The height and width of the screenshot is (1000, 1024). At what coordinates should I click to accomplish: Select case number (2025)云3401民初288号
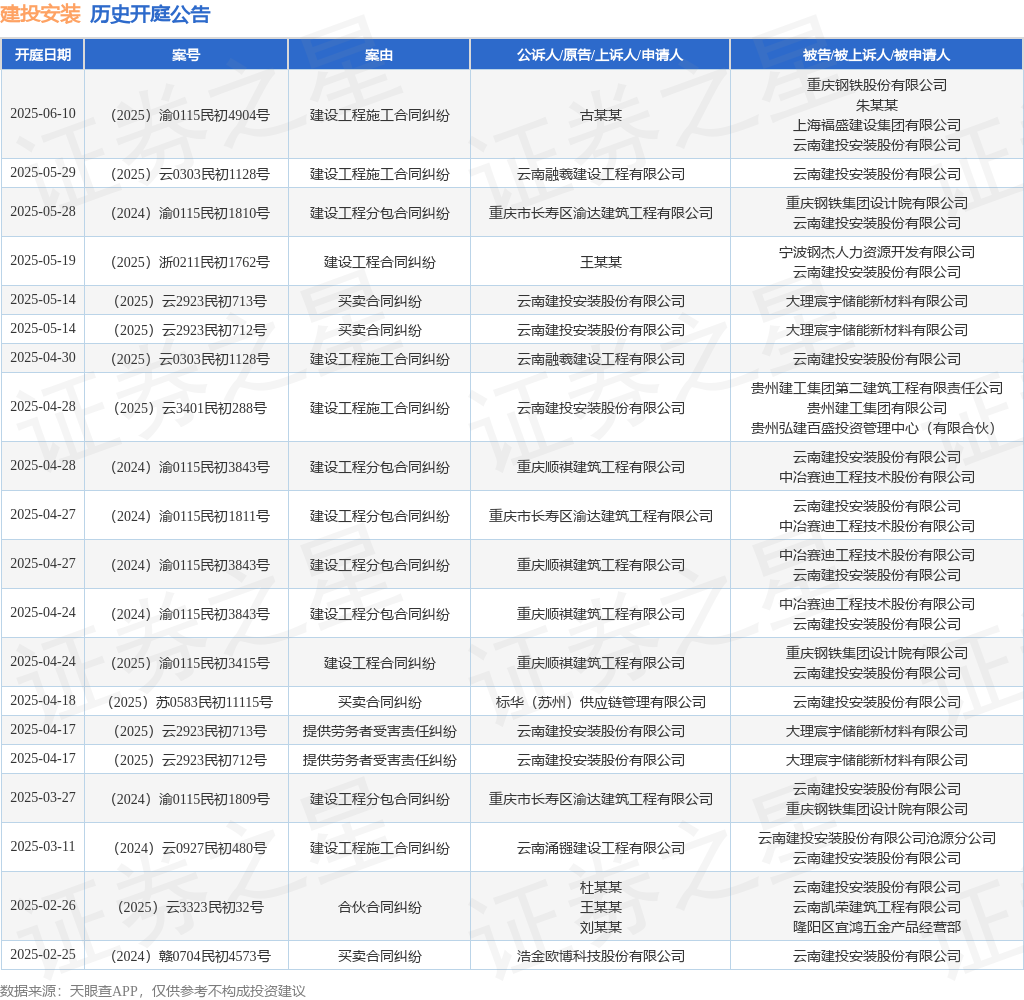[189, 408]
